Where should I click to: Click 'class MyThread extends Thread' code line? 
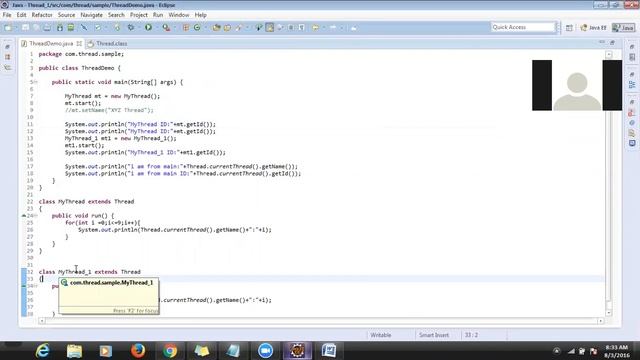[x=86, y=202]
